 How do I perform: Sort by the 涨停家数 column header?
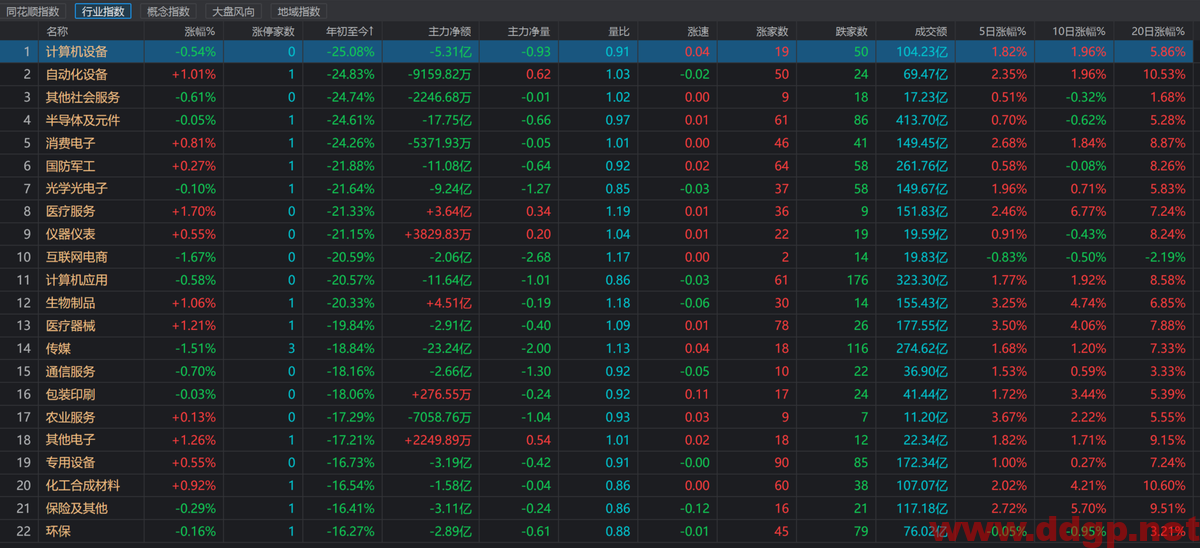point(273,31)
